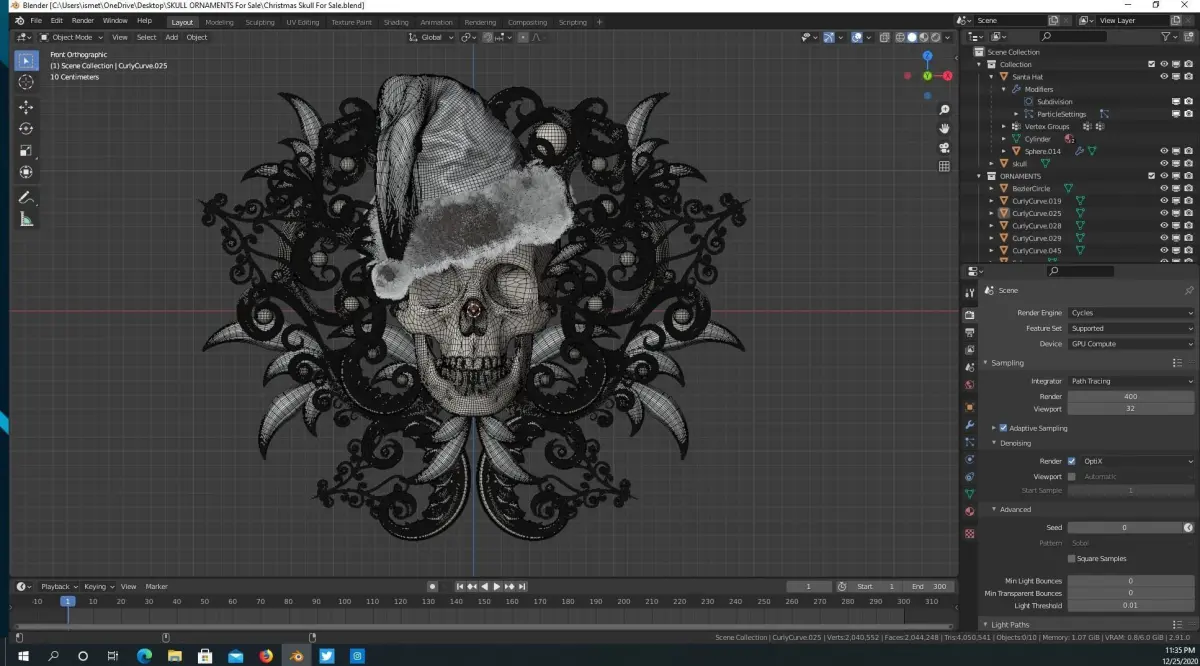Viewport: 1200px width, 666px height.
Task: Activate the Transform tool
Action: click(x=26, y=172)
